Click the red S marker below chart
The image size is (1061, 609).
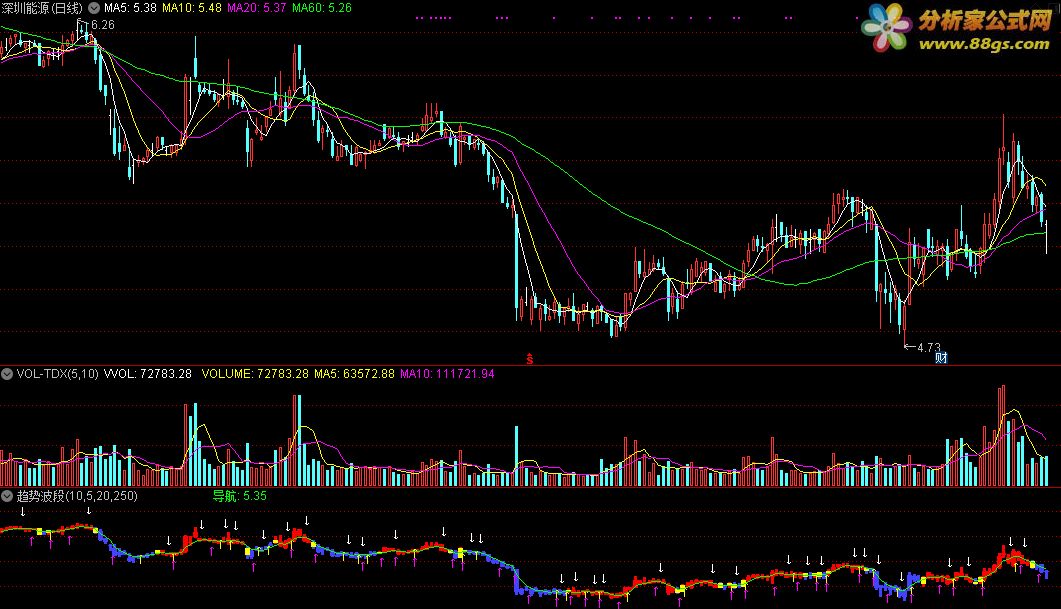coord(529,359)
